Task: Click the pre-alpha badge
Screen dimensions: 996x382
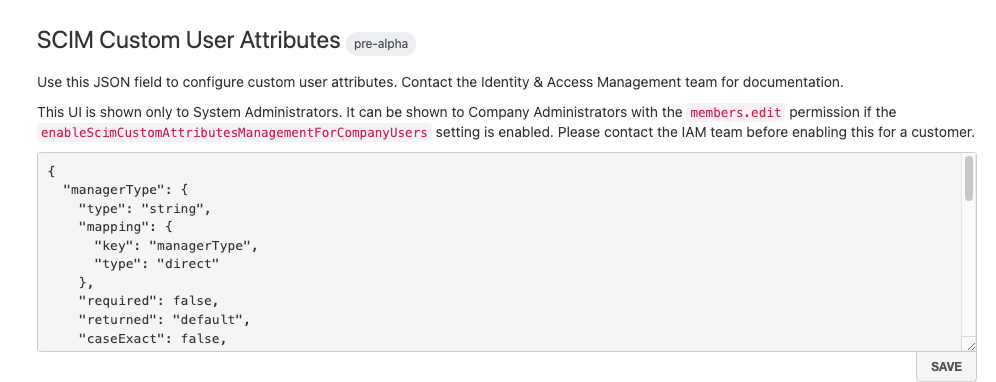Action: click(x=381, y=44)
